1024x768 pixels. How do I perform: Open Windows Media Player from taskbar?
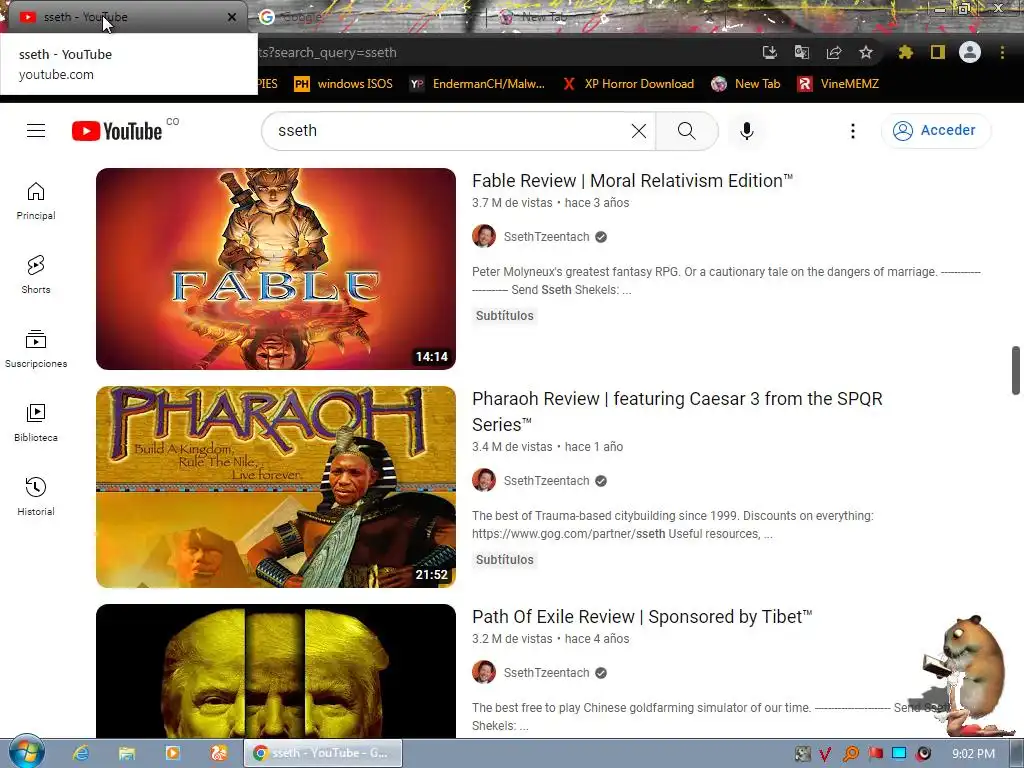pyautogui.click(x=172, y=753)
